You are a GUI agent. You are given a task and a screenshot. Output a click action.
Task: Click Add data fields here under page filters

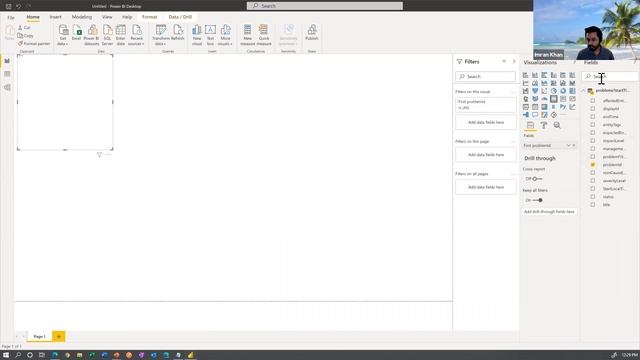(x=486, y=155)
